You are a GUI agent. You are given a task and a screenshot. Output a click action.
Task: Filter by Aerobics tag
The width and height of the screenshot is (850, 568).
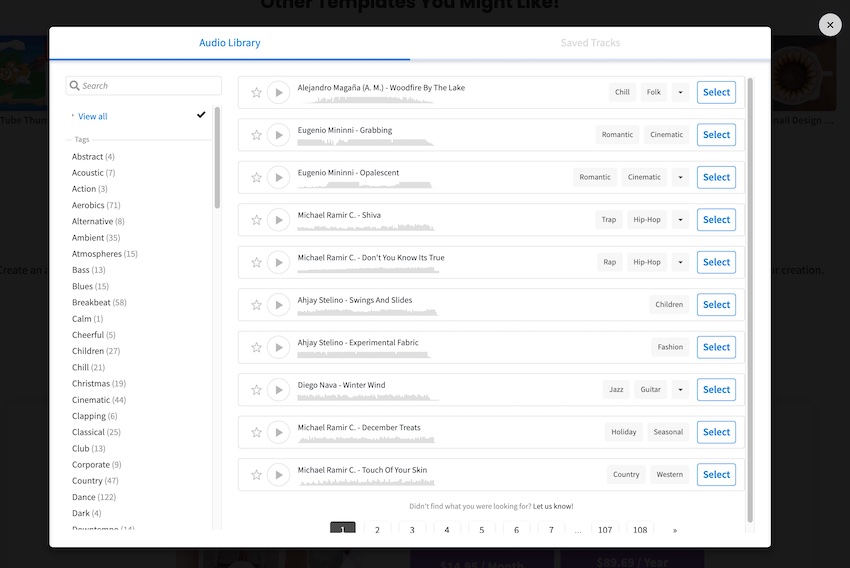(x=96, y=205)
